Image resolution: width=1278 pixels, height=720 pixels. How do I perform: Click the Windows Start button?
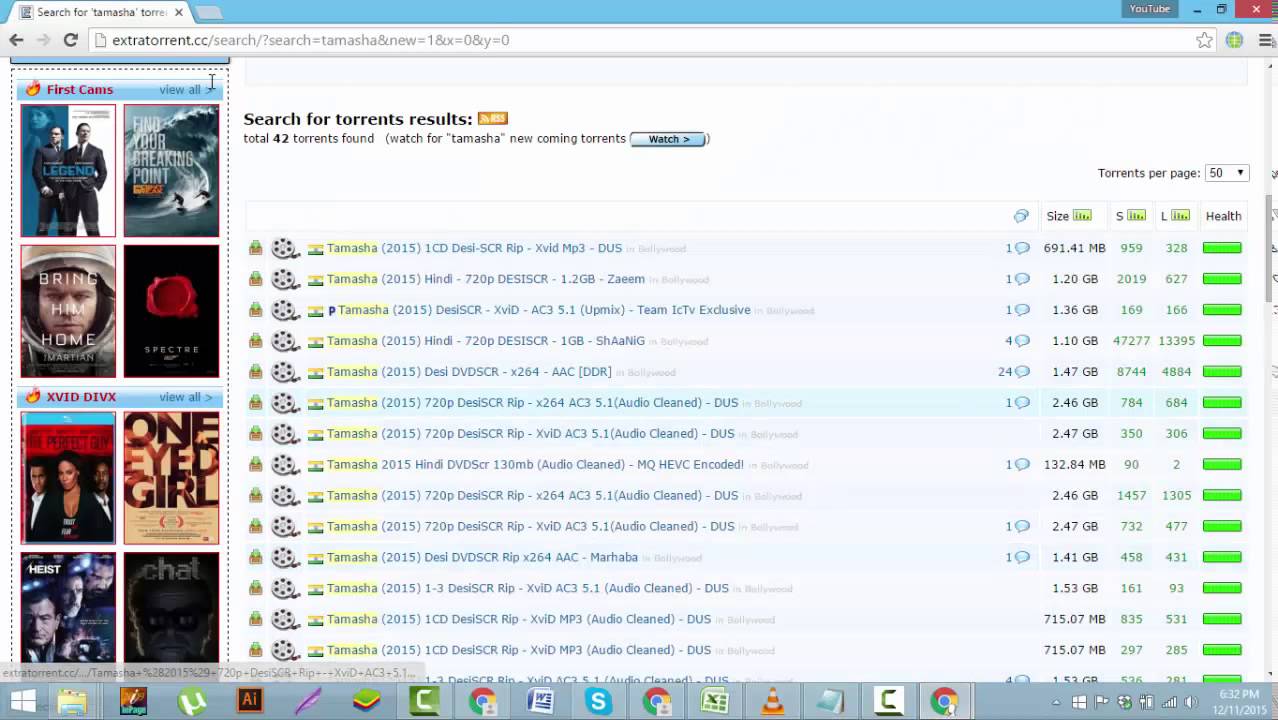click(22, 702)
